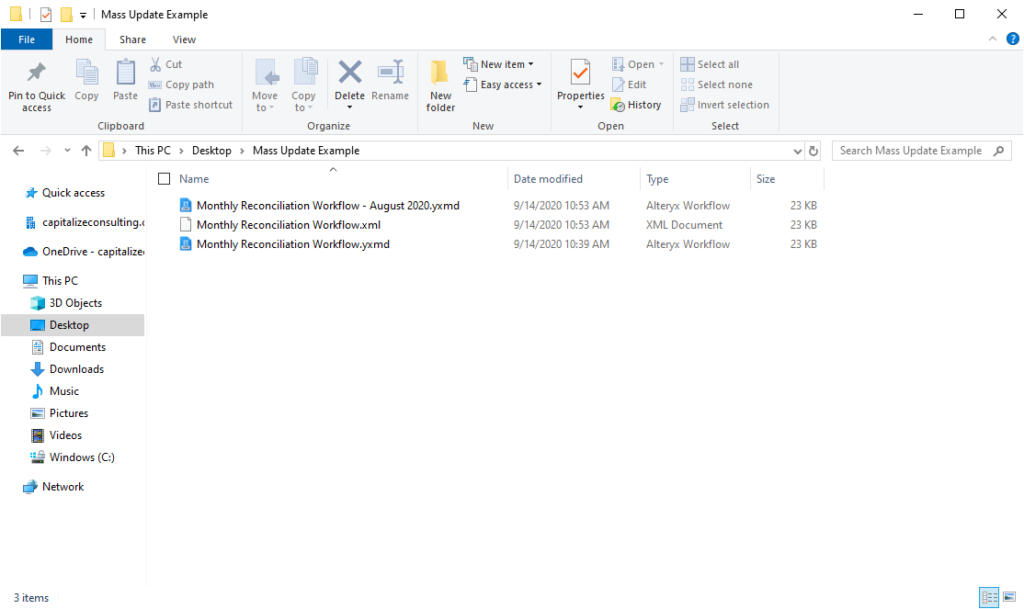Create a New folder using the ribbon icon
The height and width of the screenshot is (609, 1024).
[x=440, y=82]
